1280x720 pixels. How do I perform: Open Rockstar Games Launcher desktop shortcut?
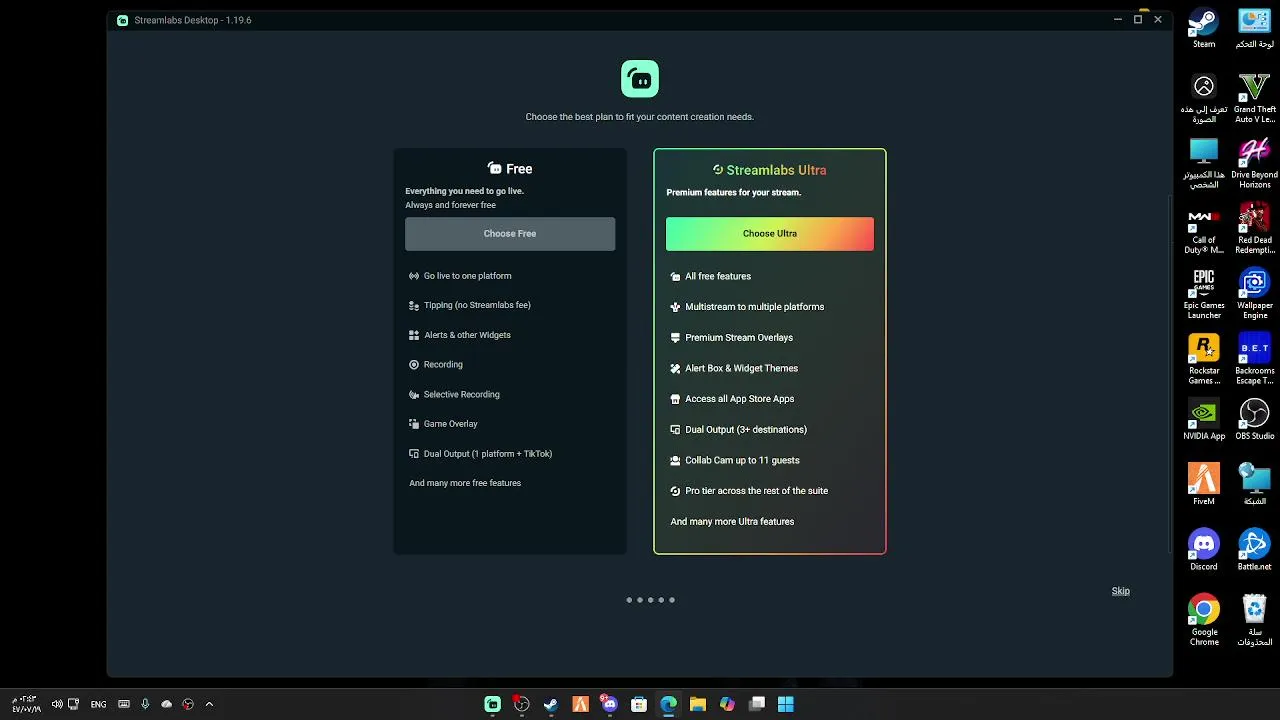1204,359
